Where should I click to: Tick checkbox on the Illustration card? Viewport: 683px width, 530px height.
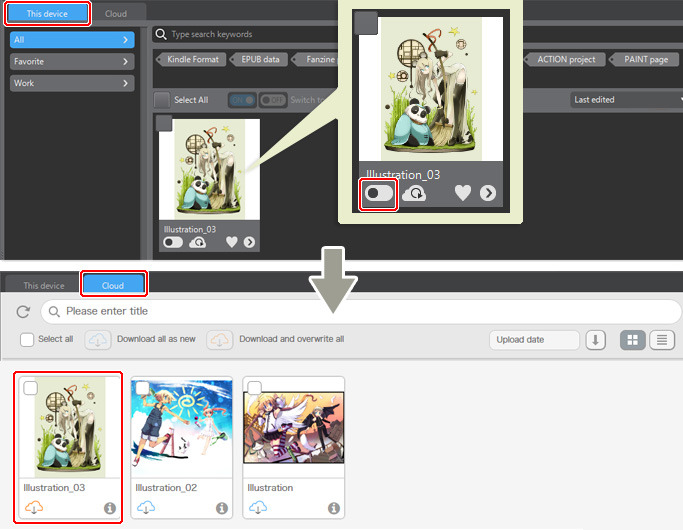(254, 388)
